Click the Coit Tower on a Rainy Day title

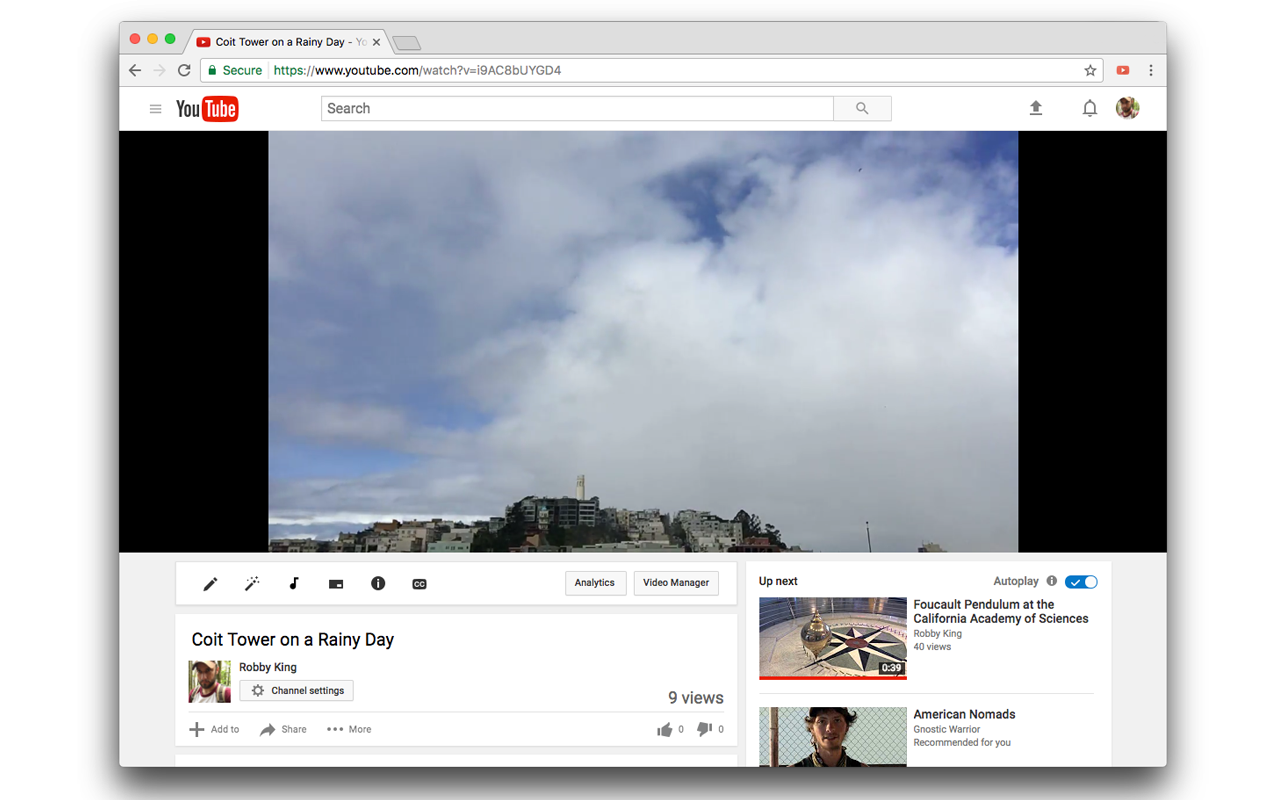(293, 640)
